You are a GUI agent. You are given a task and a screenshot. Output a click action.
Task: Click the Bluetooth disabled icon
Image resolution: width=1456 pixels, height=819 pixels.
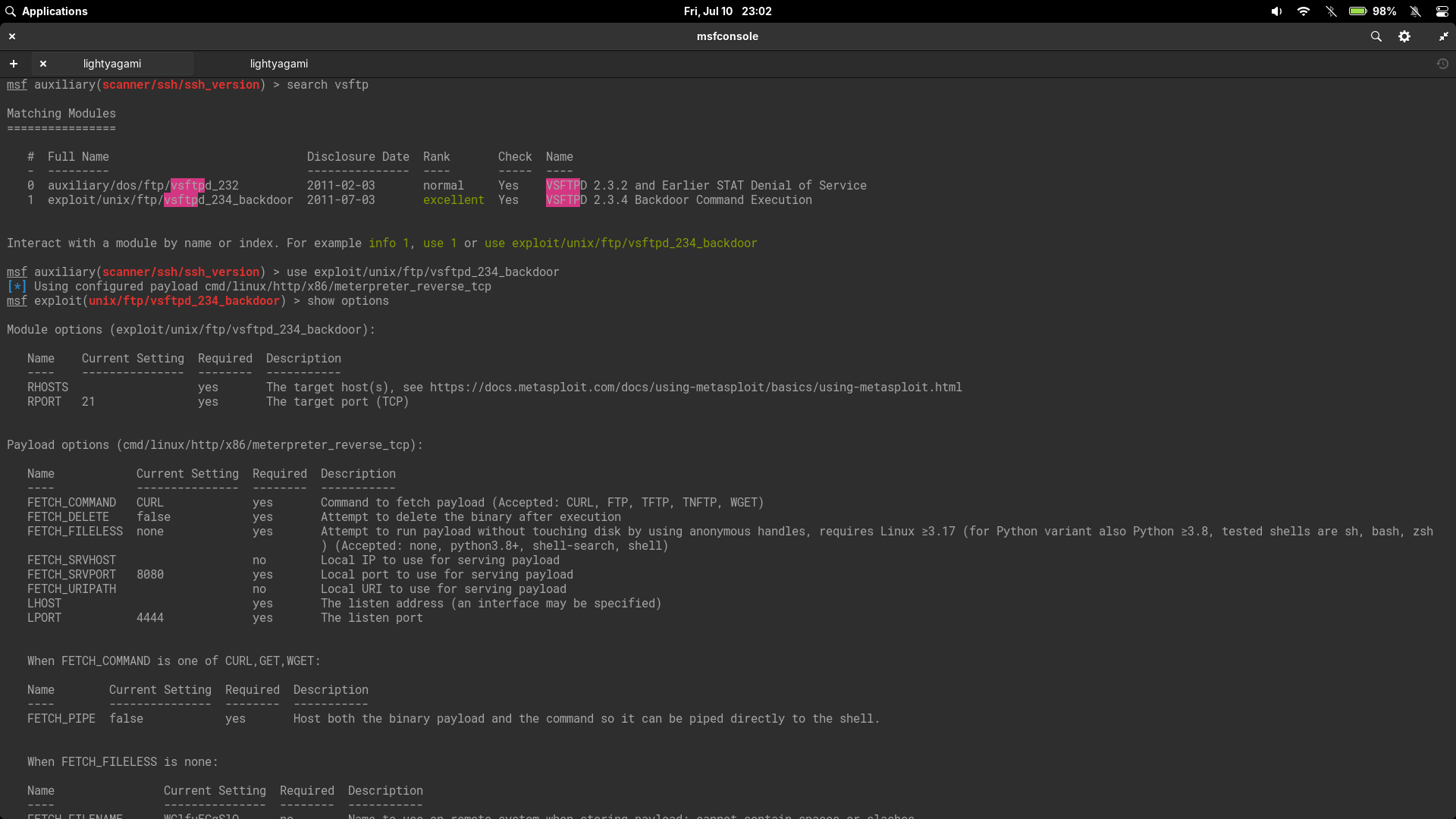(1331, 11)
